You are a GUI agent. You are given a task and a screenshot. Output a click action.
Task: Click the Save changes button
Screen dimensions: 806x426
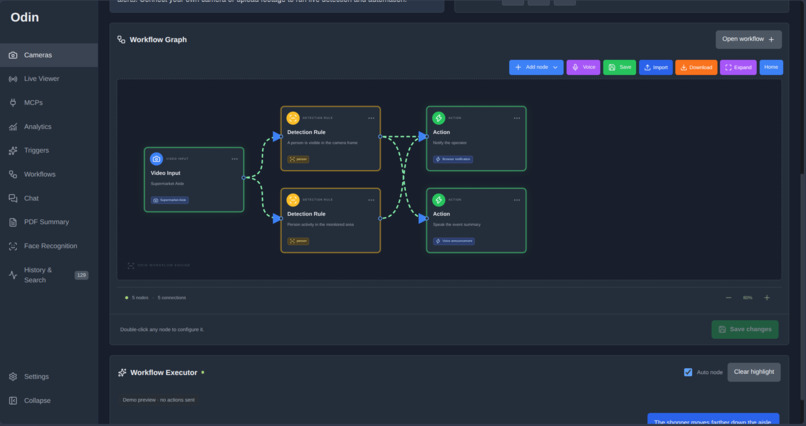745,329
